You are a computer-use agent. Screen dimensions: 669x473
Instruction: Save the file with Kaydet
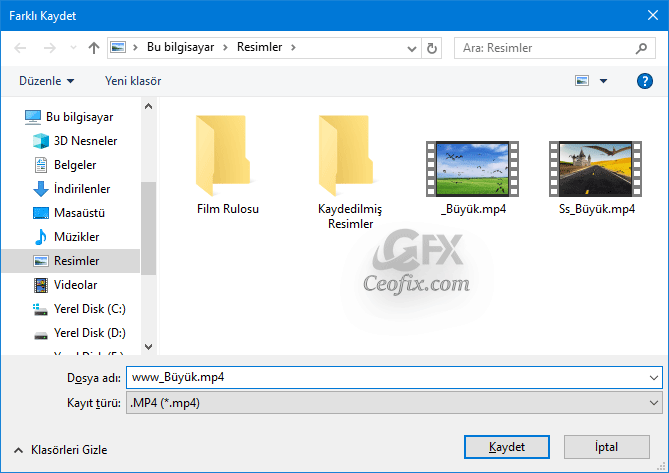click(506, 447)
